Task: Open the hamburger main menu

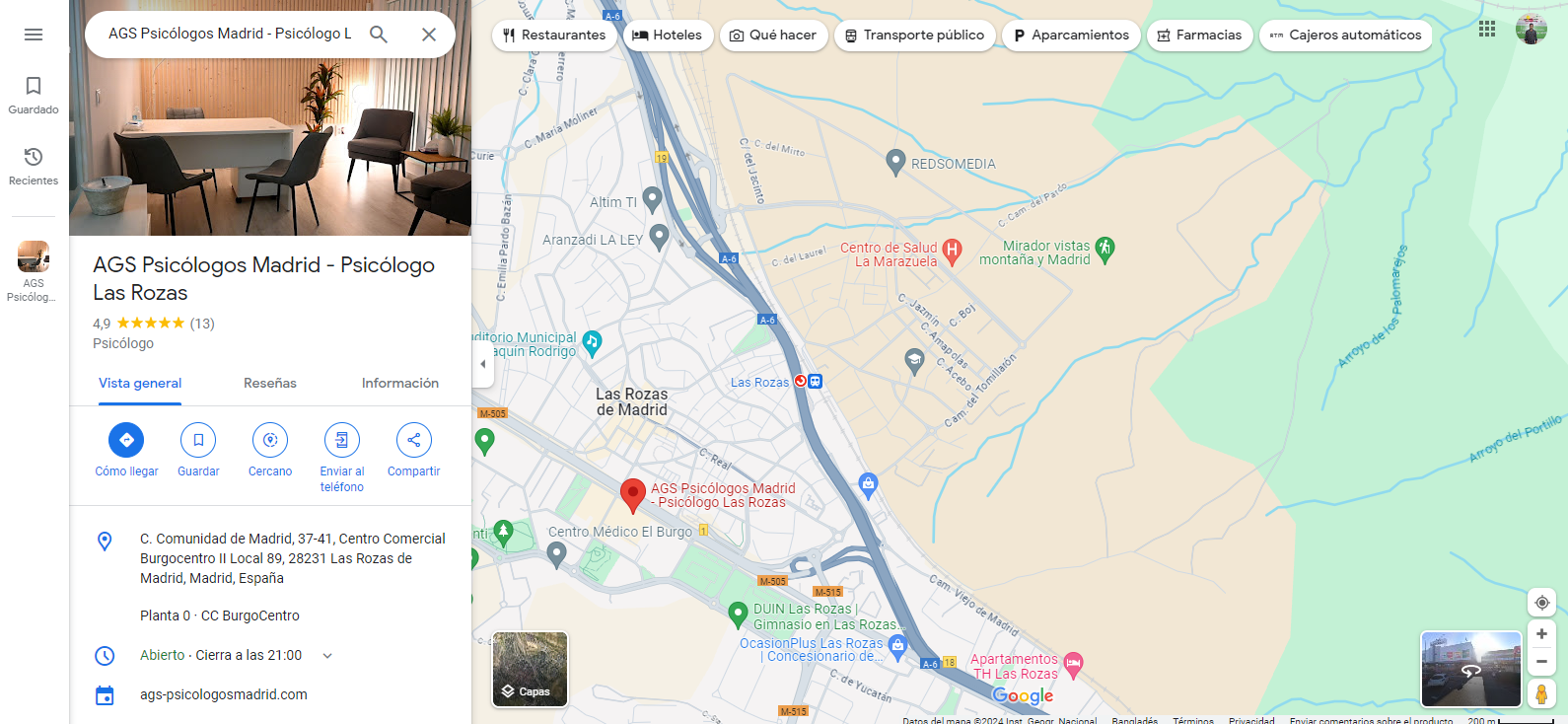Action: (x=34, y=35)
